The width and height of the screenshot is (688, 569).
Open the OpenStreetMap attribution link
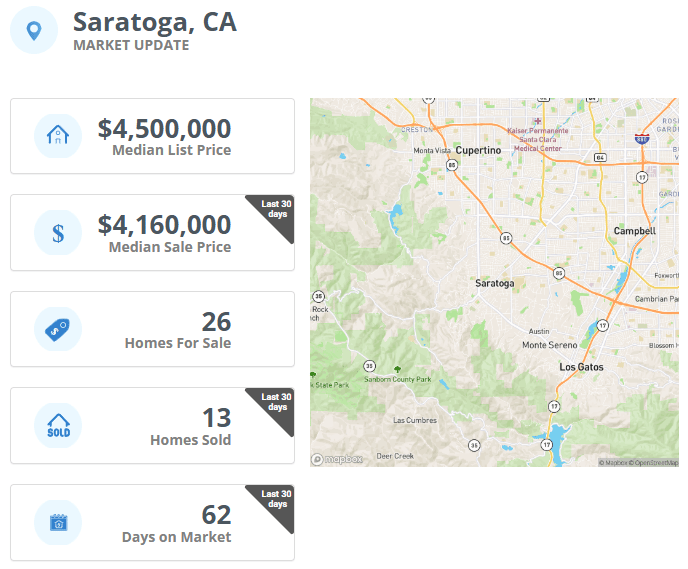point(656,462)
